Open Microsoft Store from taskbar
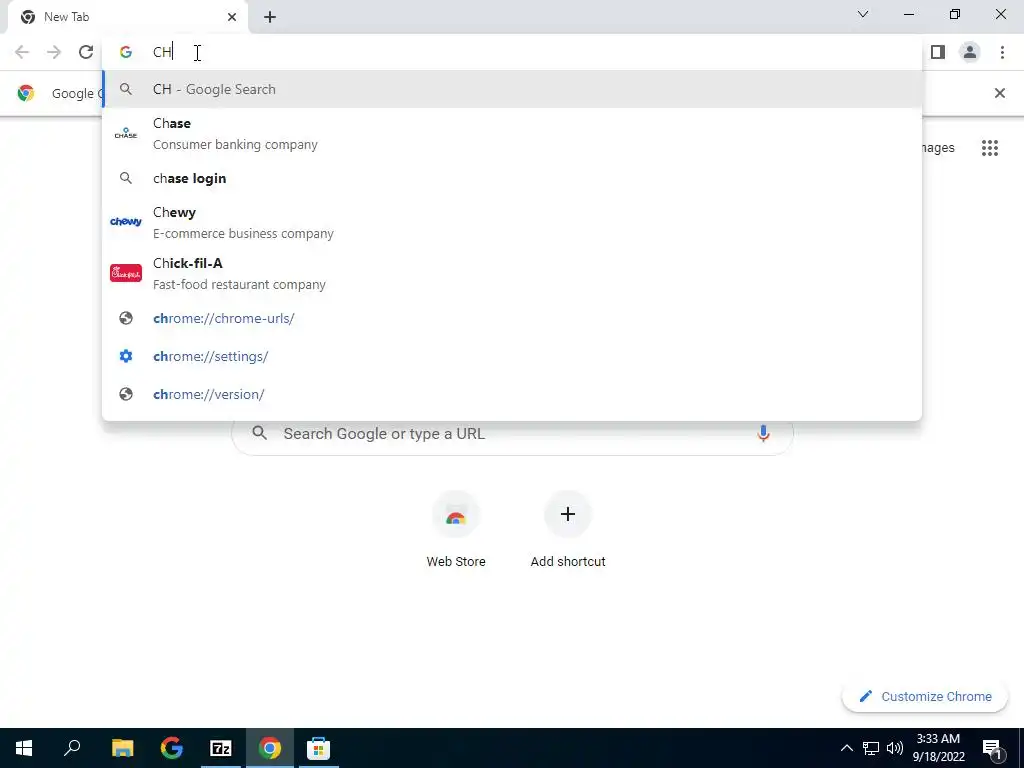1024x768 pixels. (319, 748)
